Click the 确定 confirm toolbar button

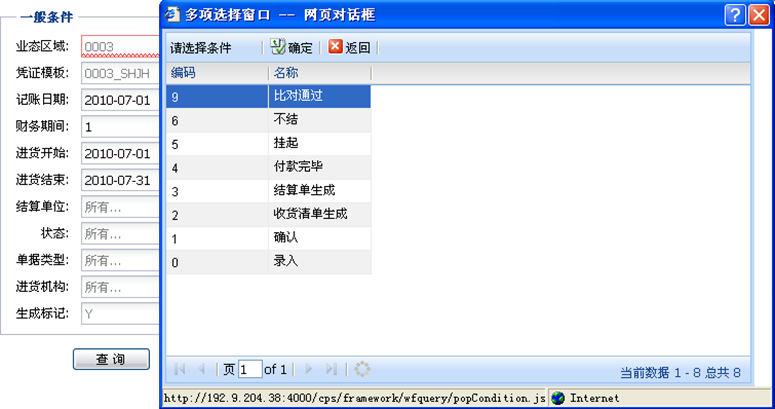(291, 48)
